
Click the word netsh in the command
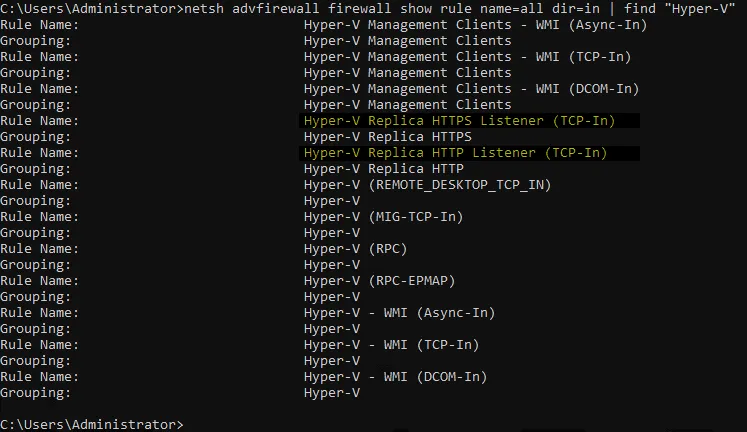click(204, 9)
